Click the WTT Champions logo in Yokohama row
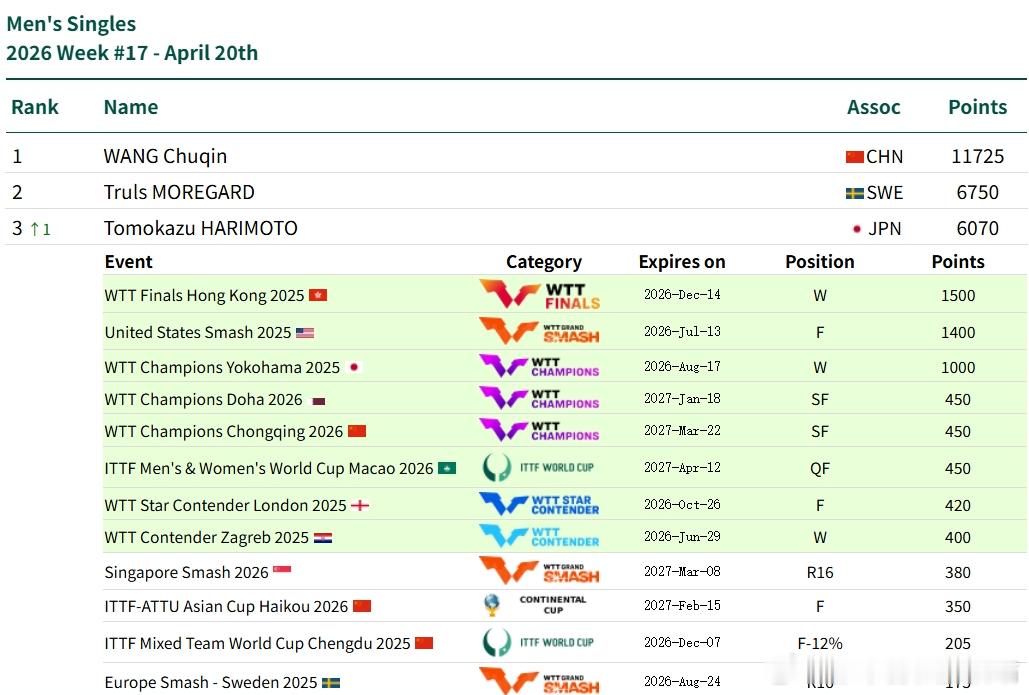Viewport: 1029px width, 695px height. [x=539, y=366]
